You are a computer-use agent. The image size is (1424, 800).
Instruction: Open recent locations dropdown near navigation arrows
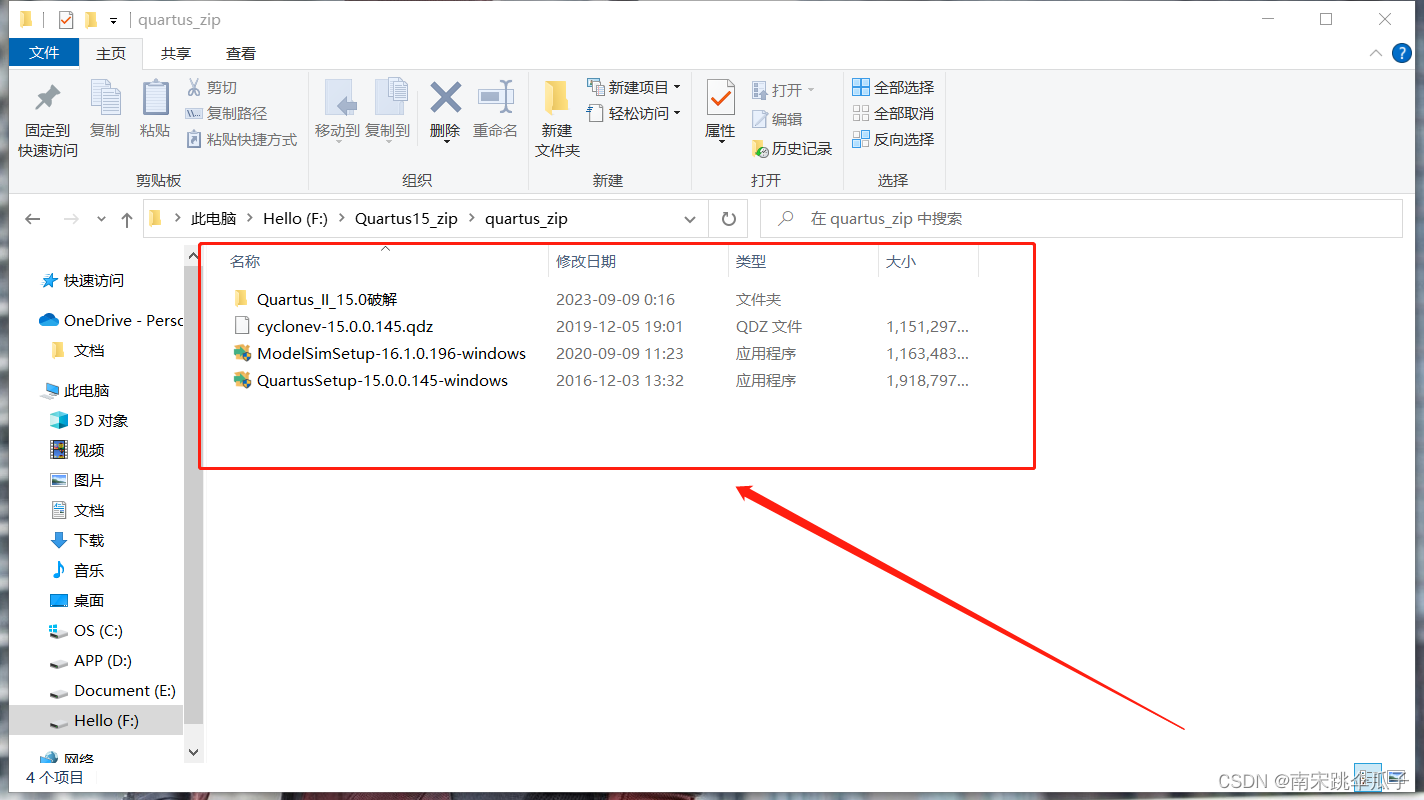[101, 219]
